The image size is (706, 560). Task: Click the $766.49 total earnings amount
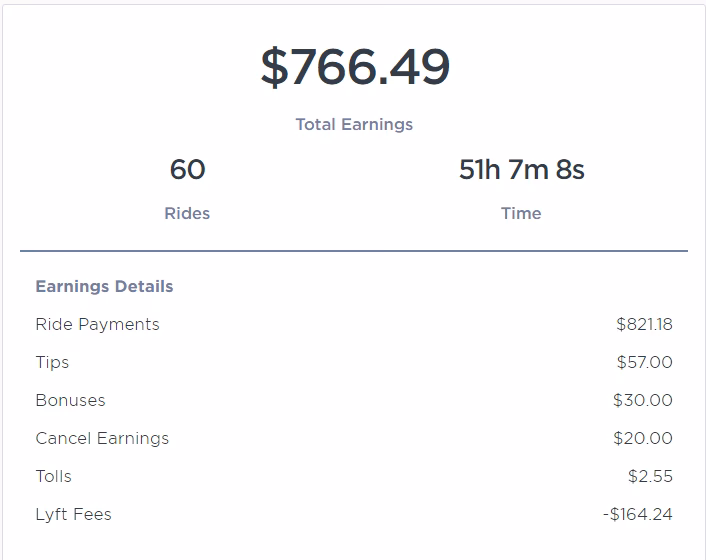click(x=355, y=68)
